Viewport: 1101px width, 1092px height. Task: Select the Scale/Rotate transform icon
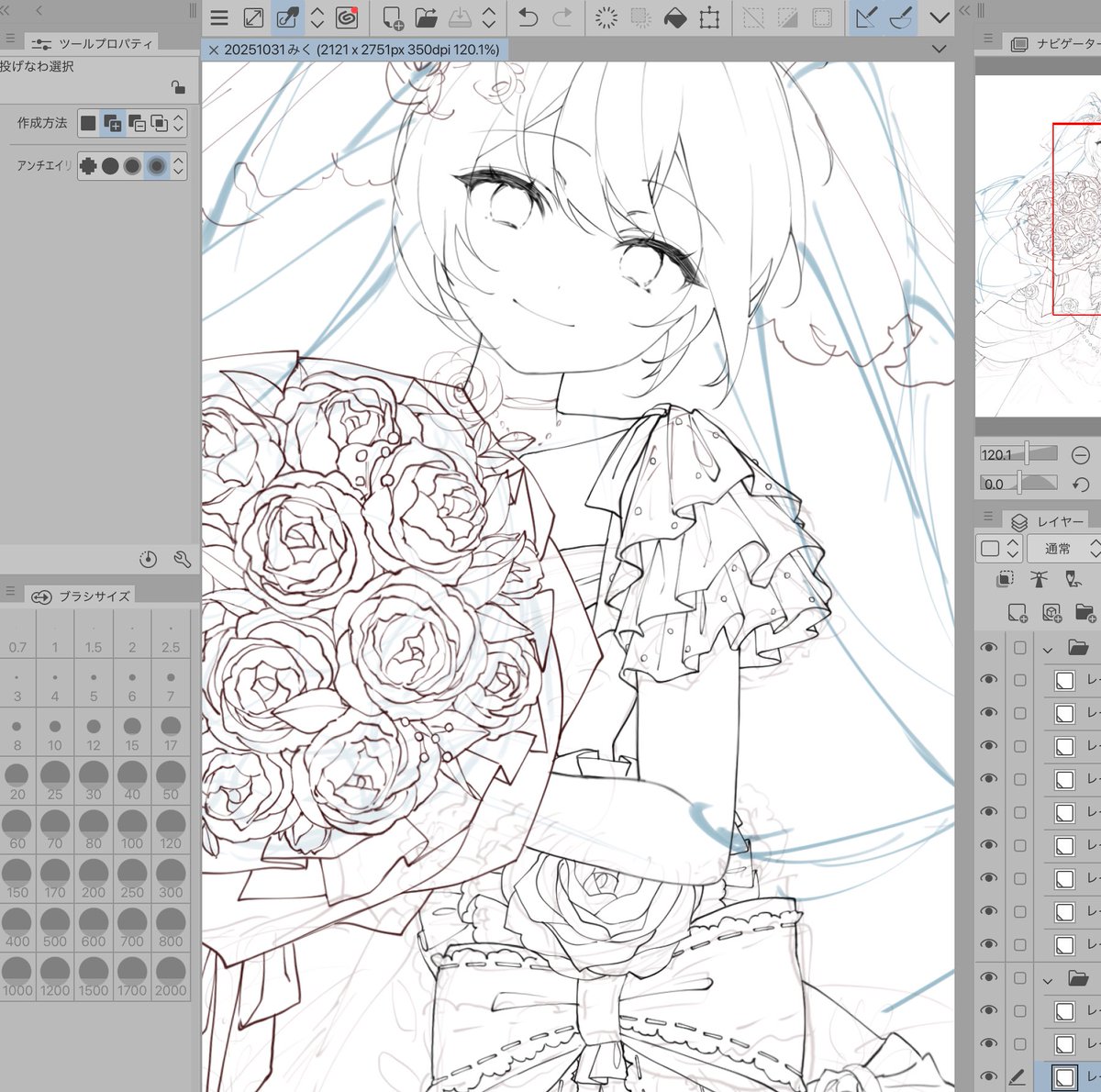tap(709, 17)
